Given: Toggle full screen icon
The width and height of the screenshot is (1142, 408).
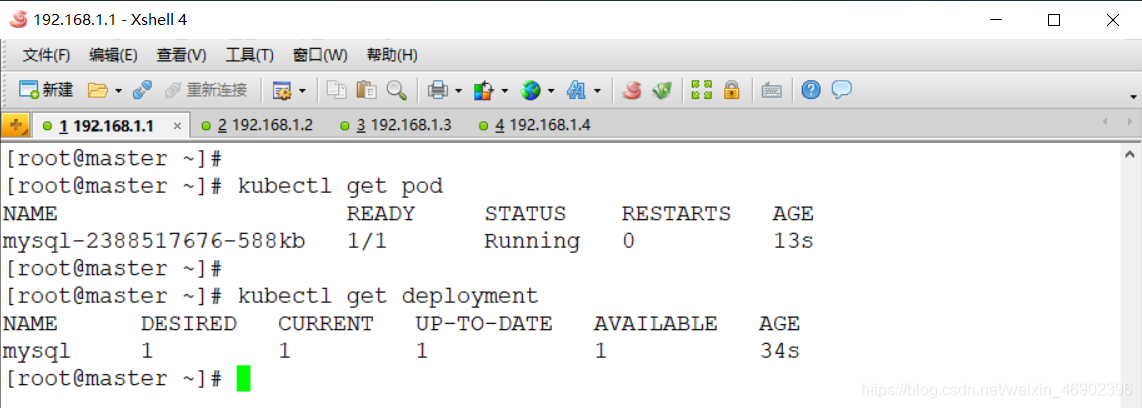Looking at the screenshot, I should pos(701,90).
